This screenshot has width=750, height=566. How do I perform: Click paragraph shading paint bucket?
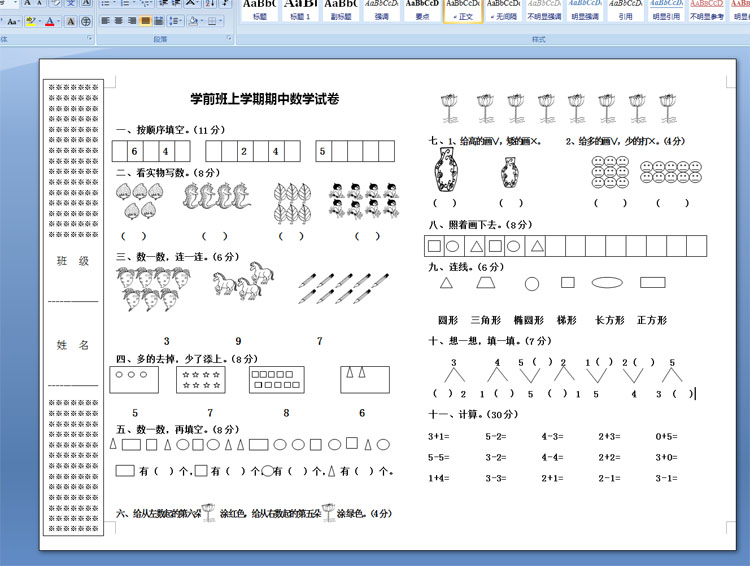[193, 21]
